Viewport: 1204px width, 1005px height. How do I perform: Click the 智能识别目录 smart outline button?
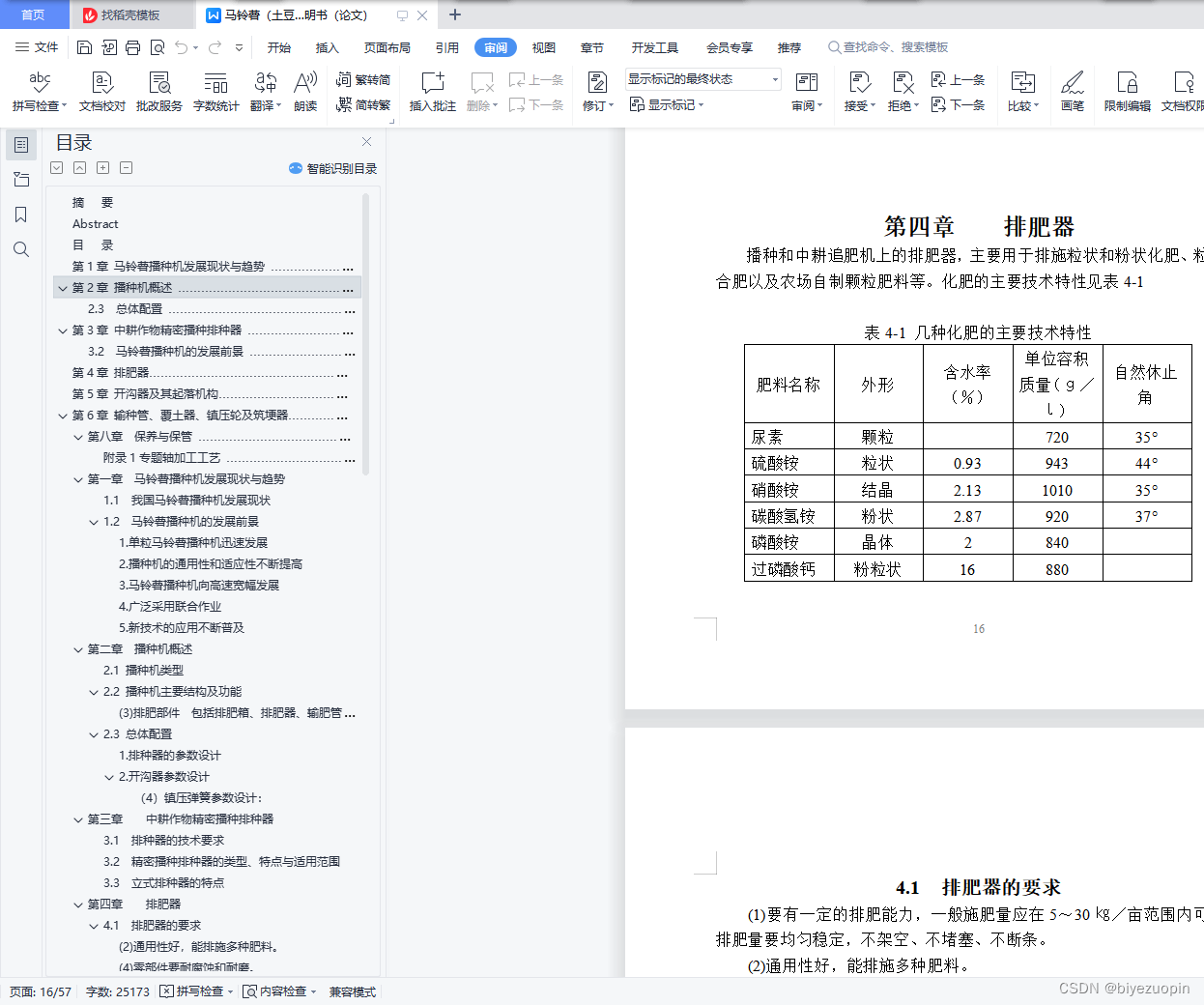332,168
